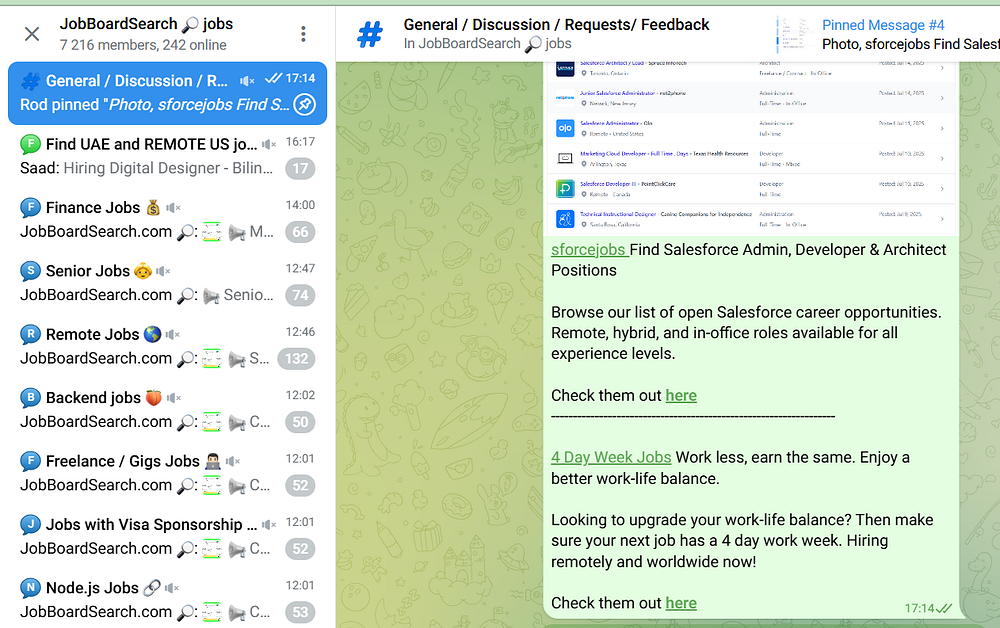The width and height of the screenshot is (1000, 628).
Task: Select the General / Discussion topic
Action: click(x=168, y=93)
